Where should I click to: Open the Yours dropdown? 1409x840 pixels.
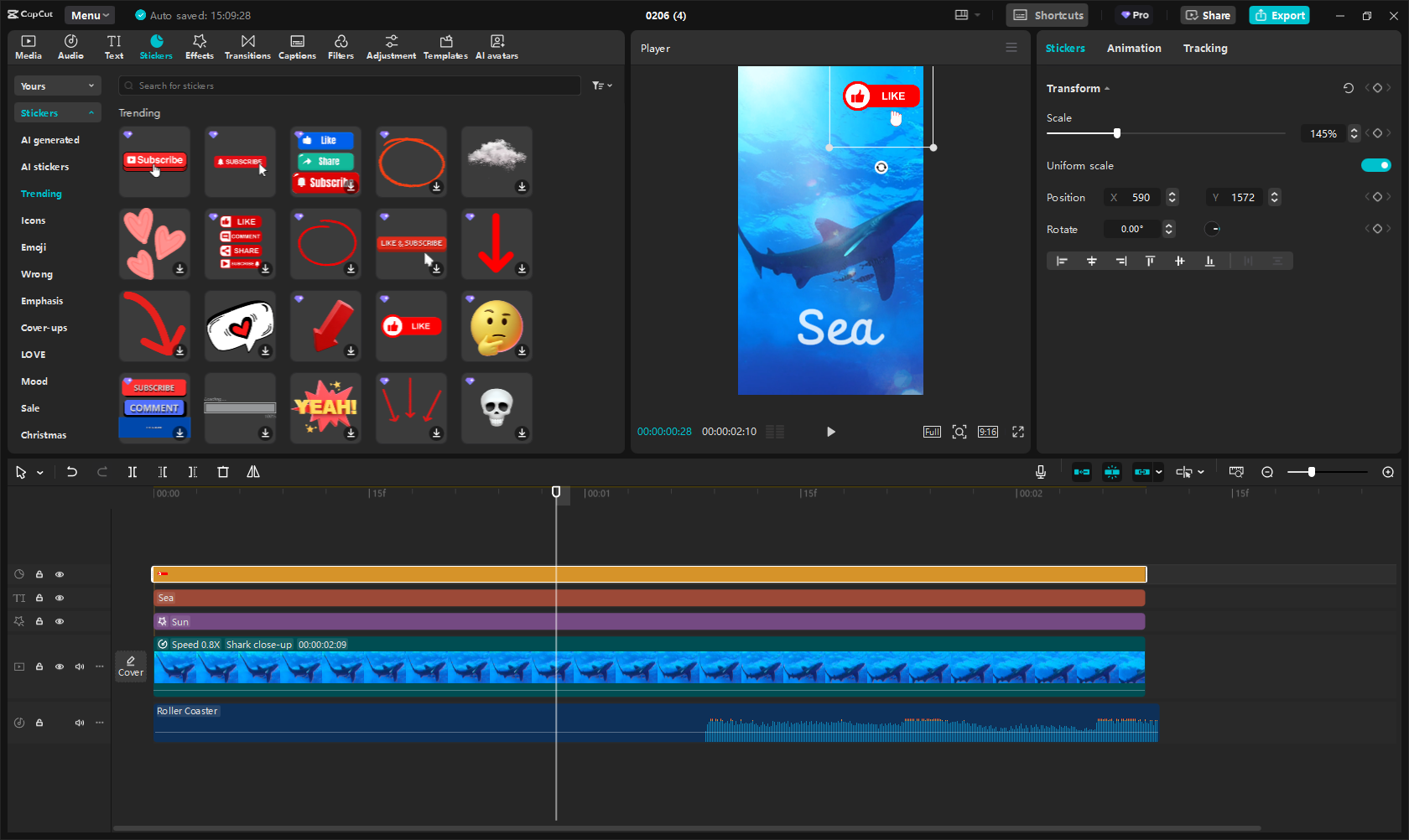57,86
